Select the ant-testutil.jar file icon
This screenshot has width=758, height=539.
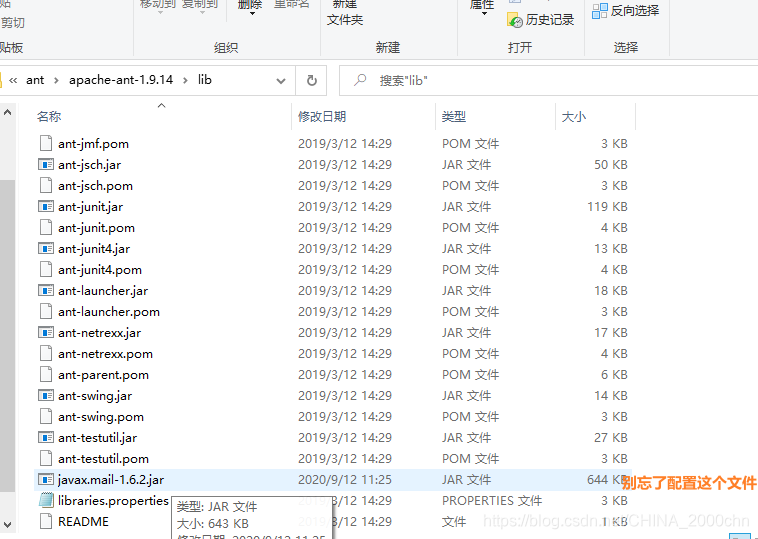point(46,438)
